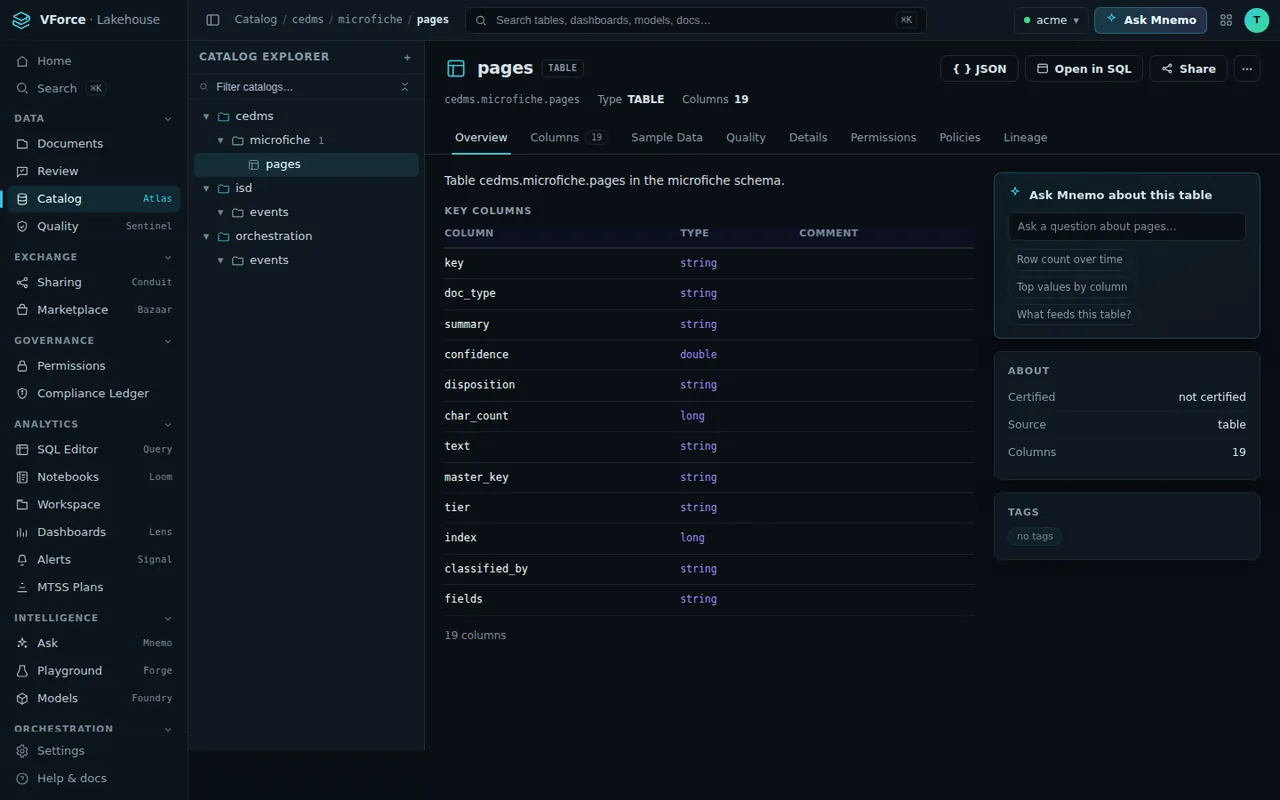Add a catalog with plus icon

pyautogui.click(x=407, y=57)
